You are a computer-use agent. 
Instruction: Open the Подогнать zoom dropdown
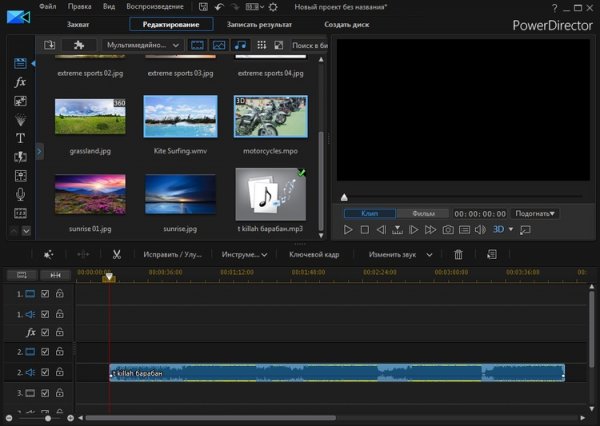pyautogui.click(x=536, y=213)
